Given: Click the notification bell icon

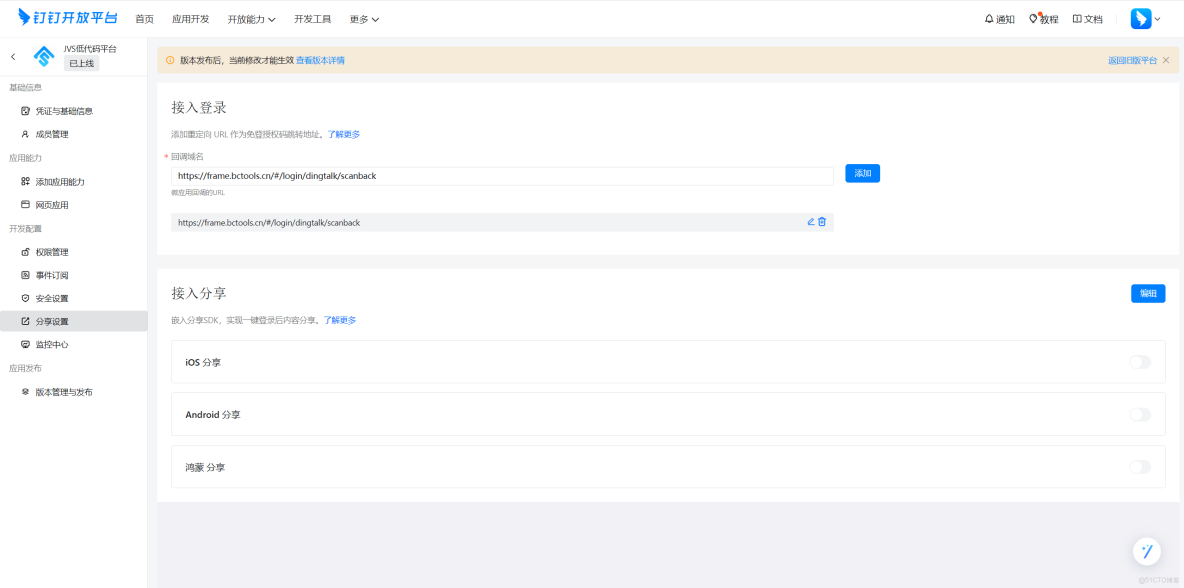Looking at the screenshot, I should 989,19.
